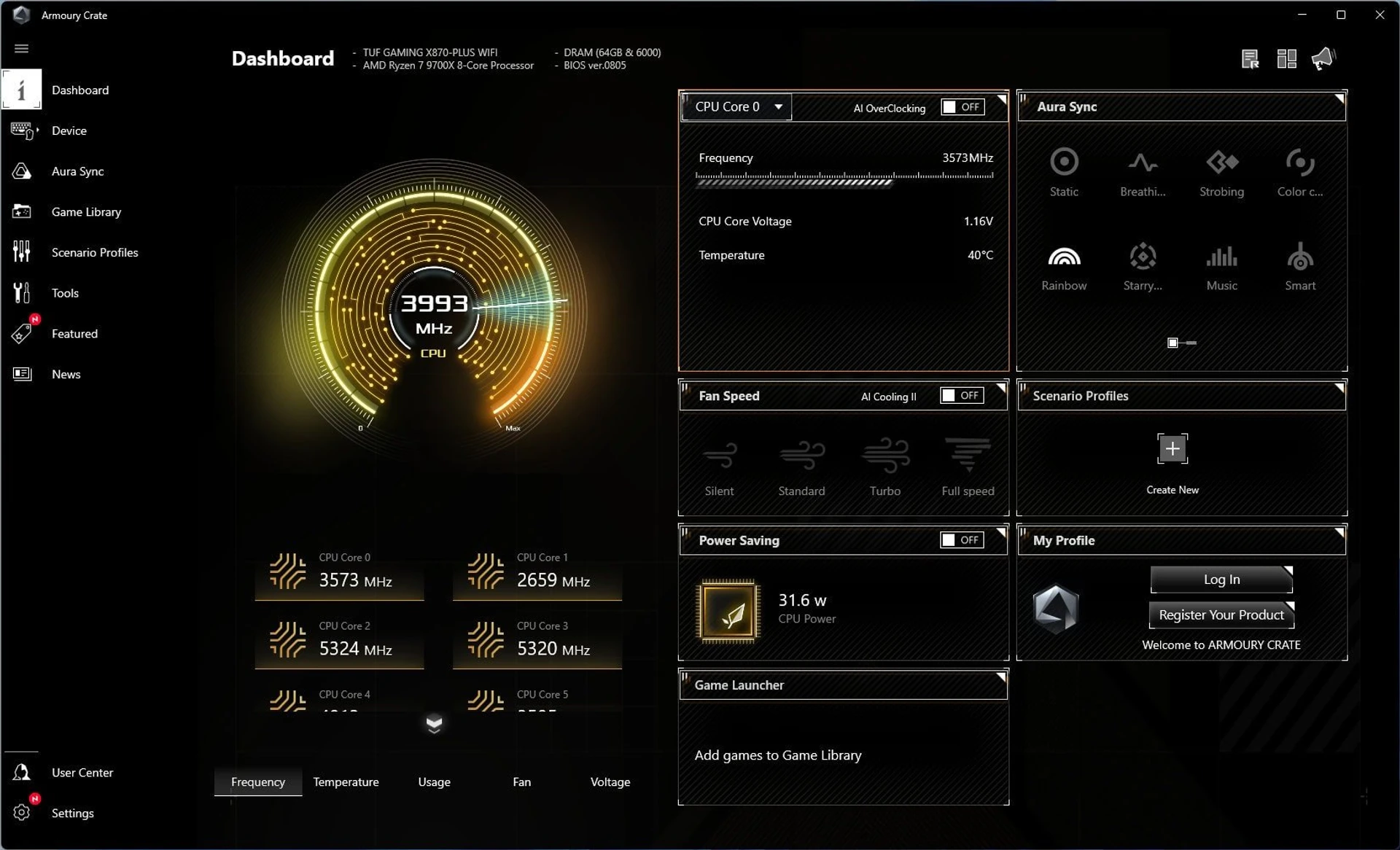This screenshot has height=850, width=1400.
Task: Toggle AI Cooling II switch
Action: click(962, 396)
